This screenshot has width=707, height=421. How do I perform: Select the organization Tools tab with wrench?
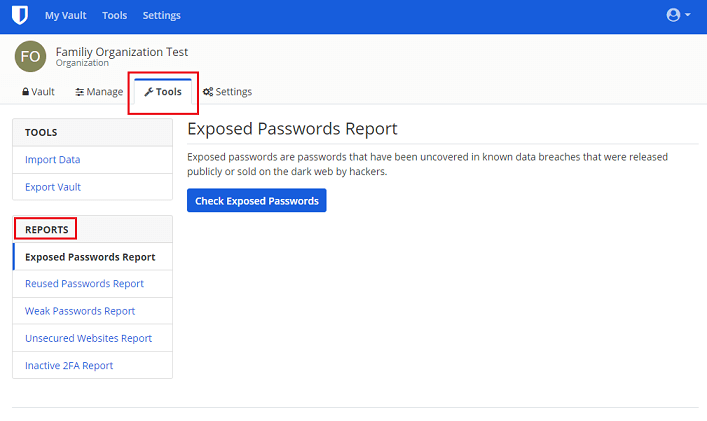click(163, 92)
